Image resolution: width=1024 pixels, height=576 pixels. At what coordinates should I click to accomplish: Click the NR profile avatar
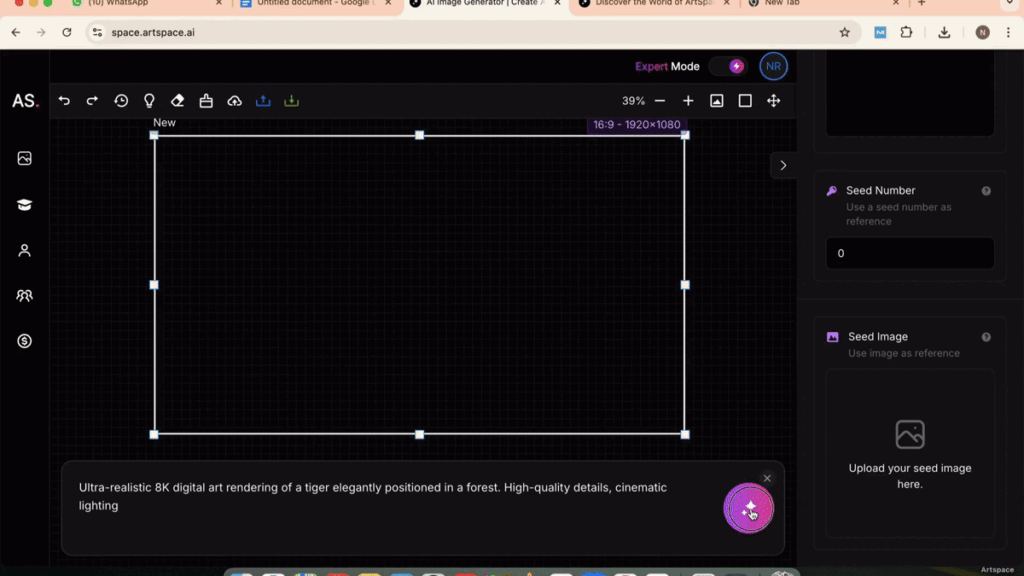(773, 67)
